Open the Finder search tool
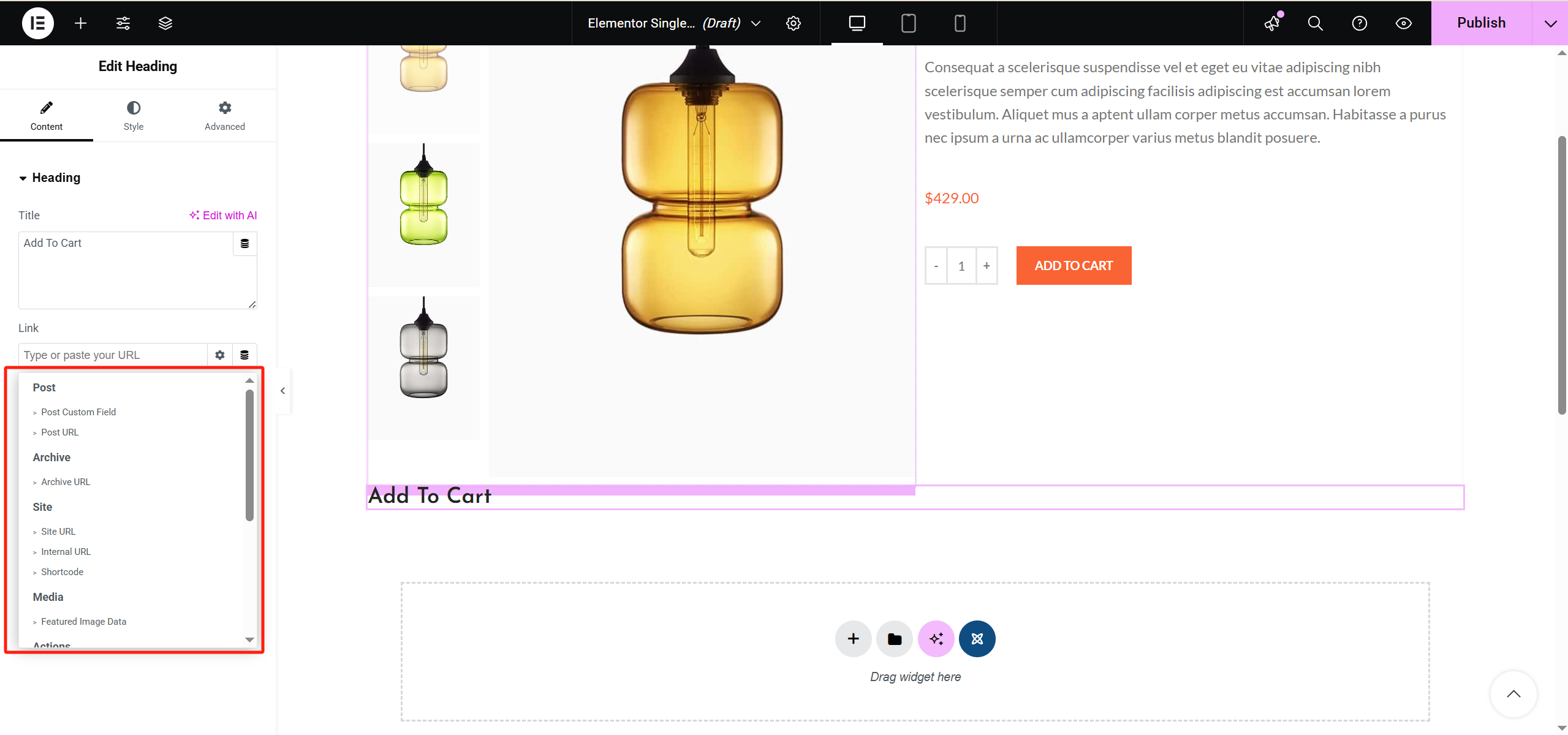This screenshot has height=735, width=1568. (1315, 23)
